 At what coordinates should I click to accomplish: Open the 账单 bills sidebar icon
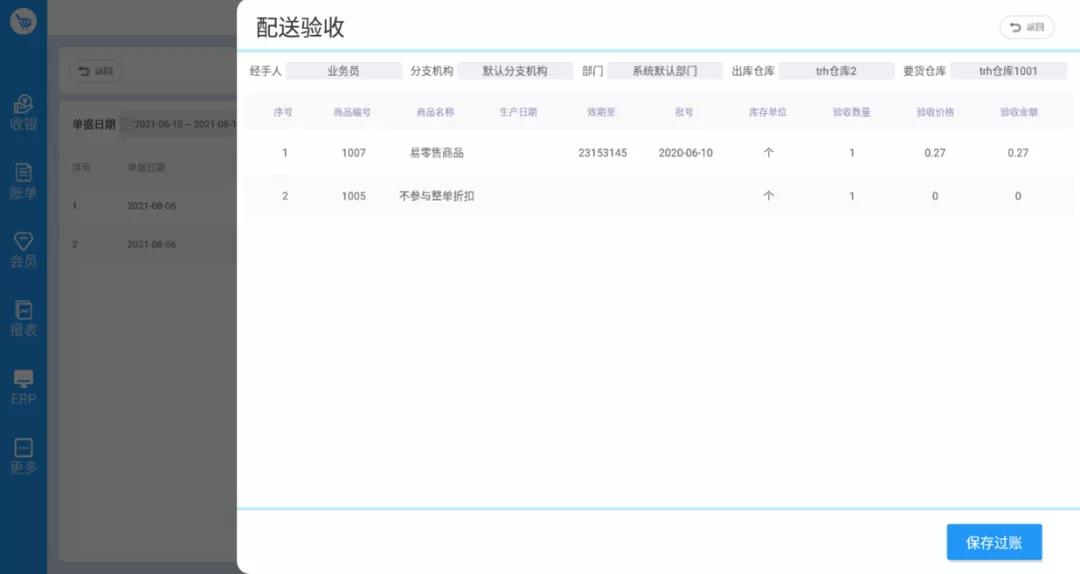[x=23, y=181]
